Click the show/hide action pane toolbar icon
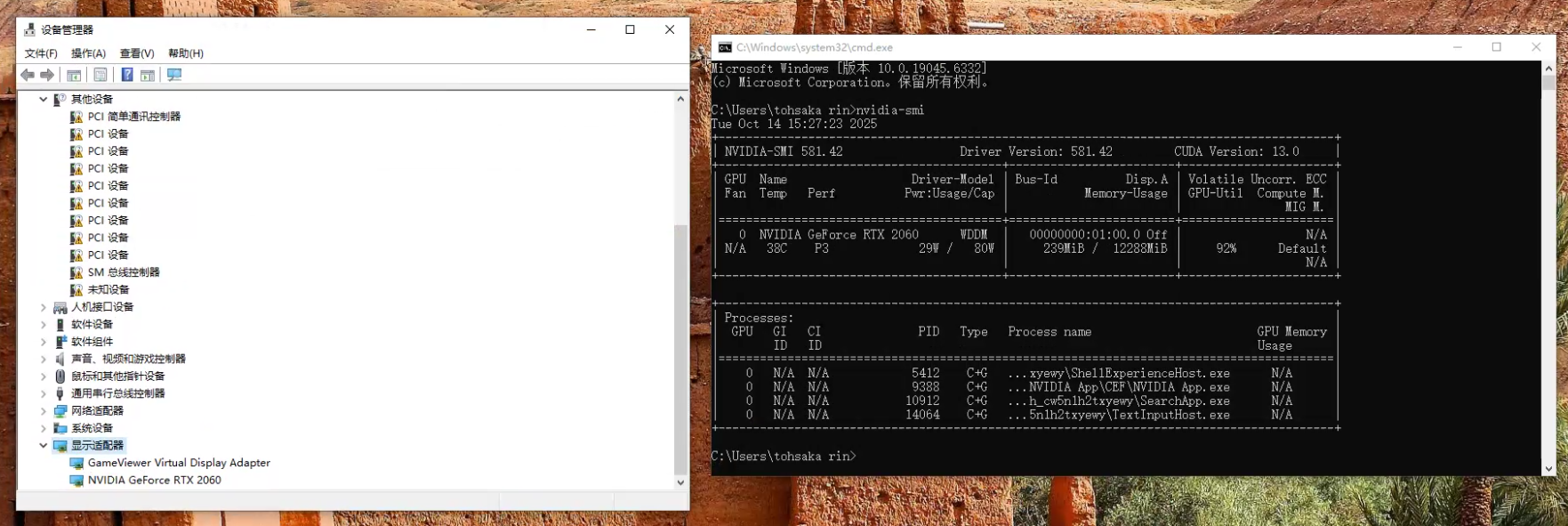This screenshot has height=526, width=1568. pyautogui.click(x=148, y=76)
